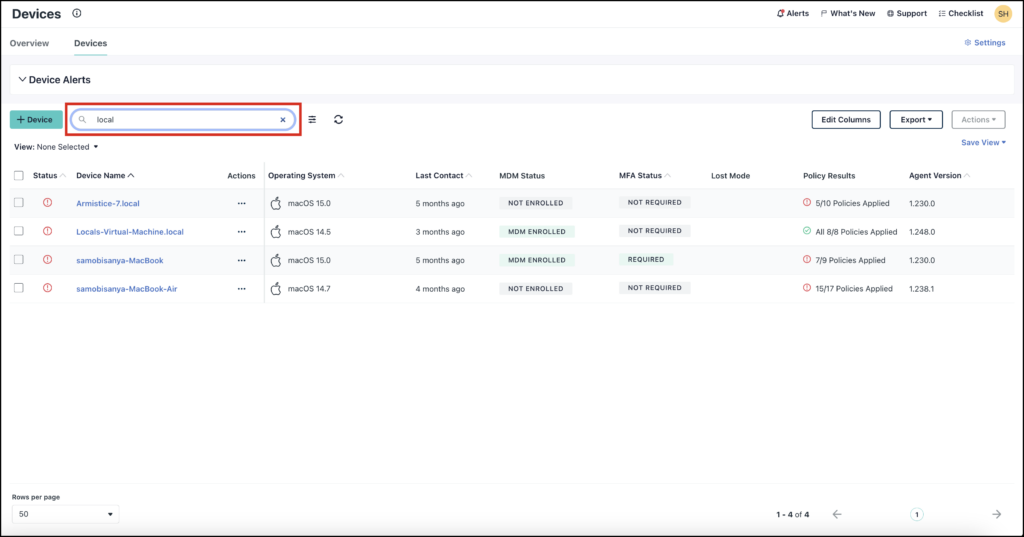Check the samobisanya-MacBook row checkbox
The image size is (1024, 537).
click(19, 260)
